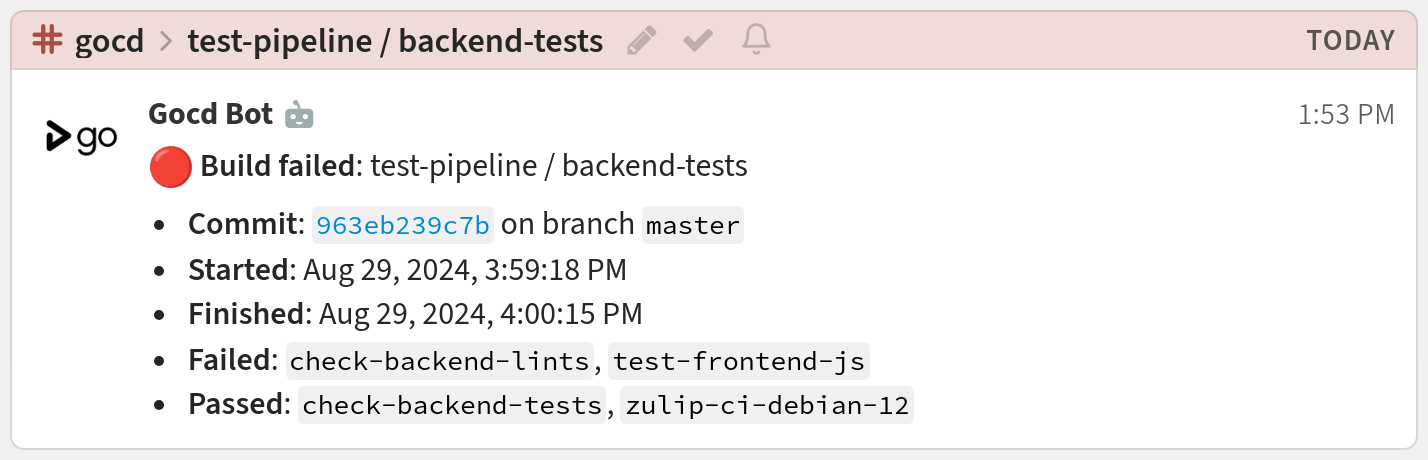Mark topic resolved with checkmark icon
Image resolution: width=1428 pixels, height=460 pixels.
pos(698,40)
